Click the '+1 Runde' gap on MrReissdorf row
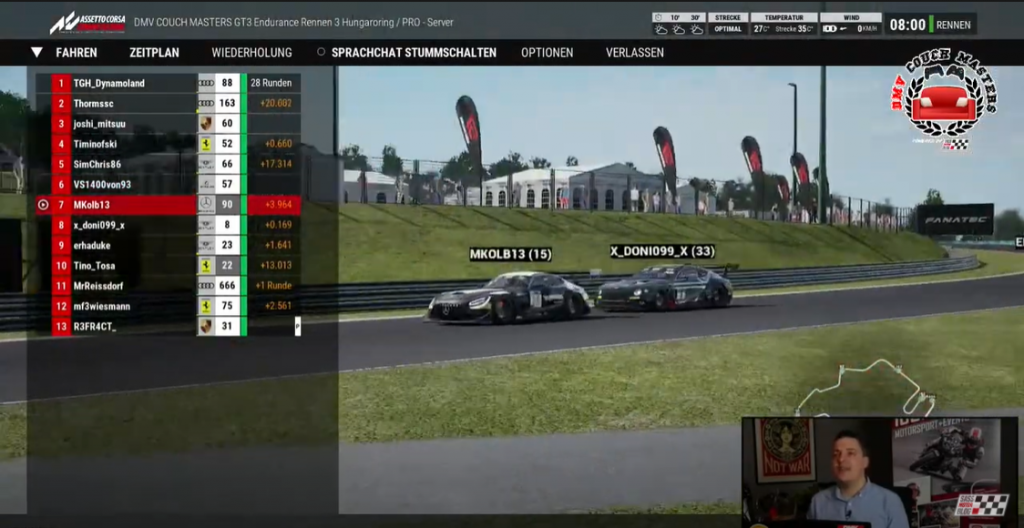1024x528 pixels. [274, 286]
